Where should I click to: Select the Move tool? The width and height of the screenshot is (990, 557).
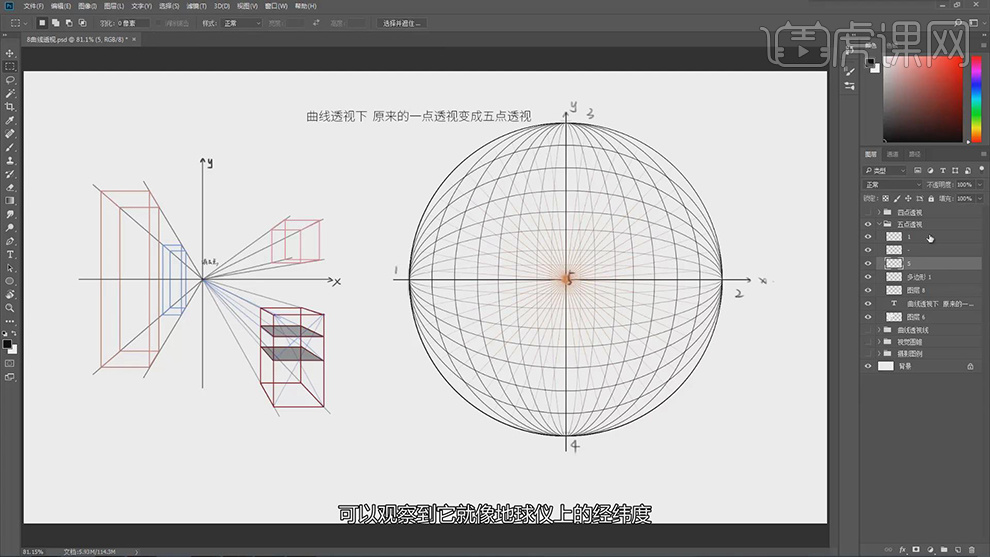9,53
